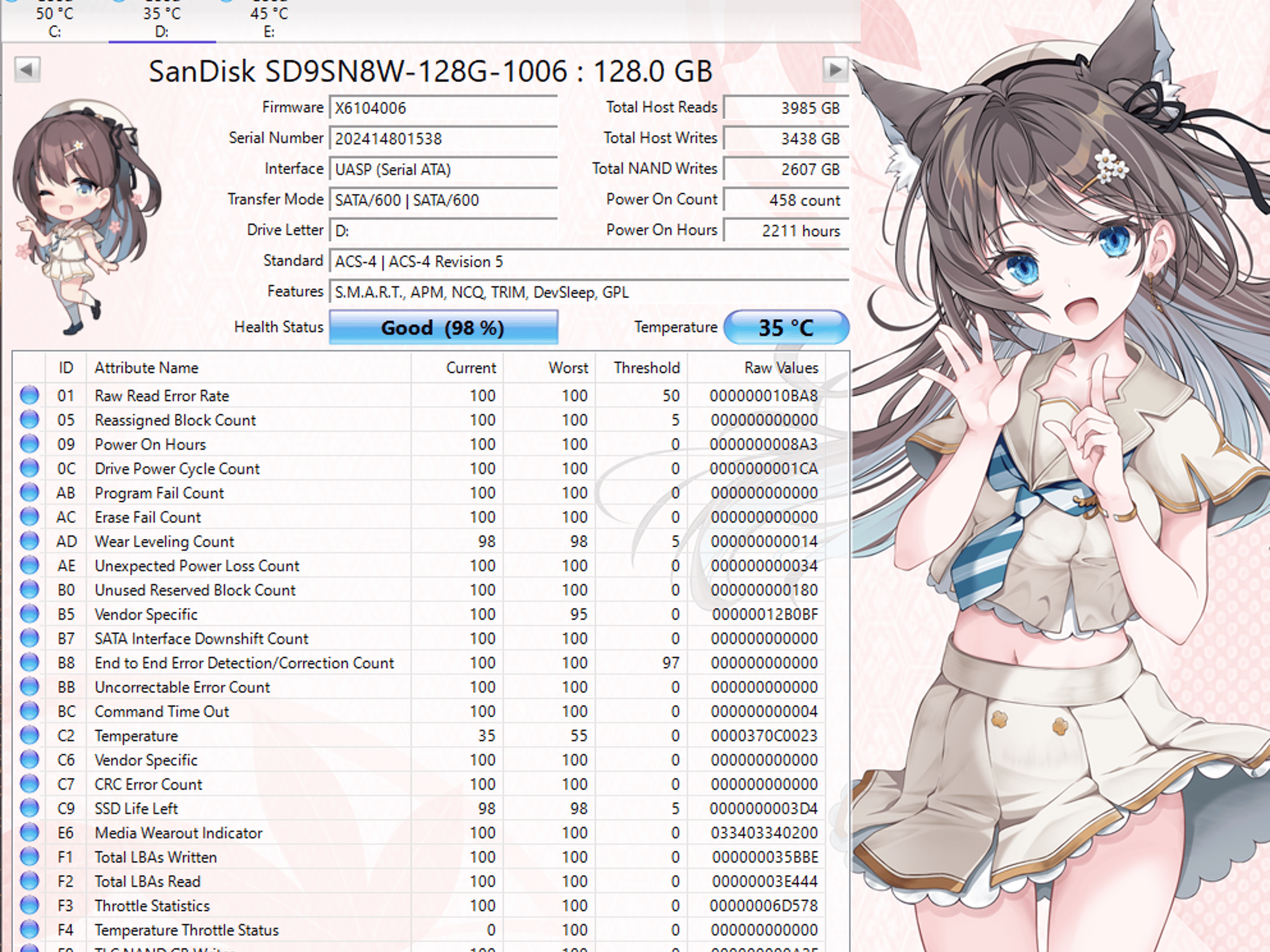This screenshot has width=1270, height=952.
Task: Click status orb for Unexpected Power Loss Count
Action: pos(29,565)
